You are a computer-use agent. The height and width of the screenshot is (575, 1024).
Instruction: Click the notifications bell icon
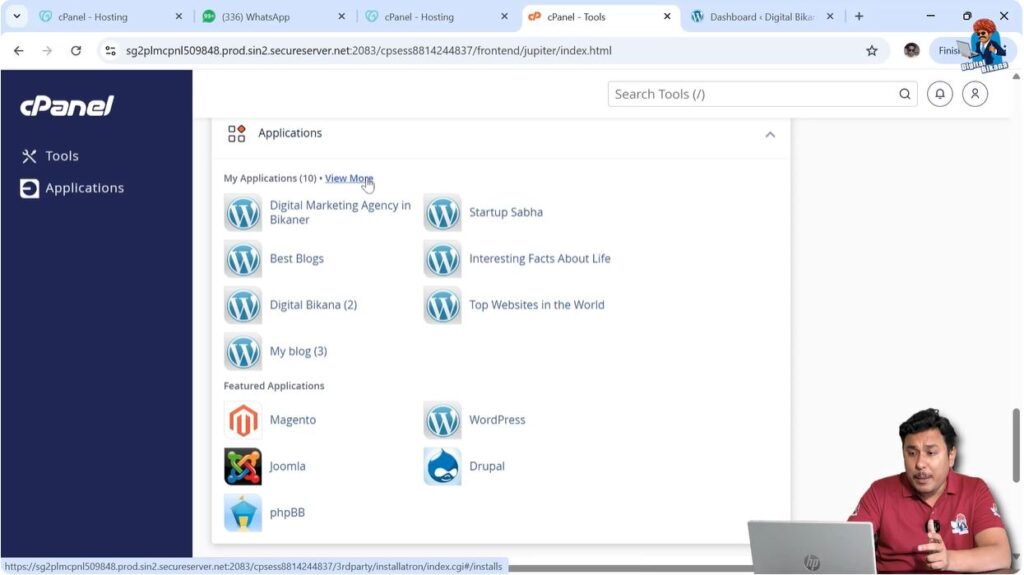pos(939,94)
